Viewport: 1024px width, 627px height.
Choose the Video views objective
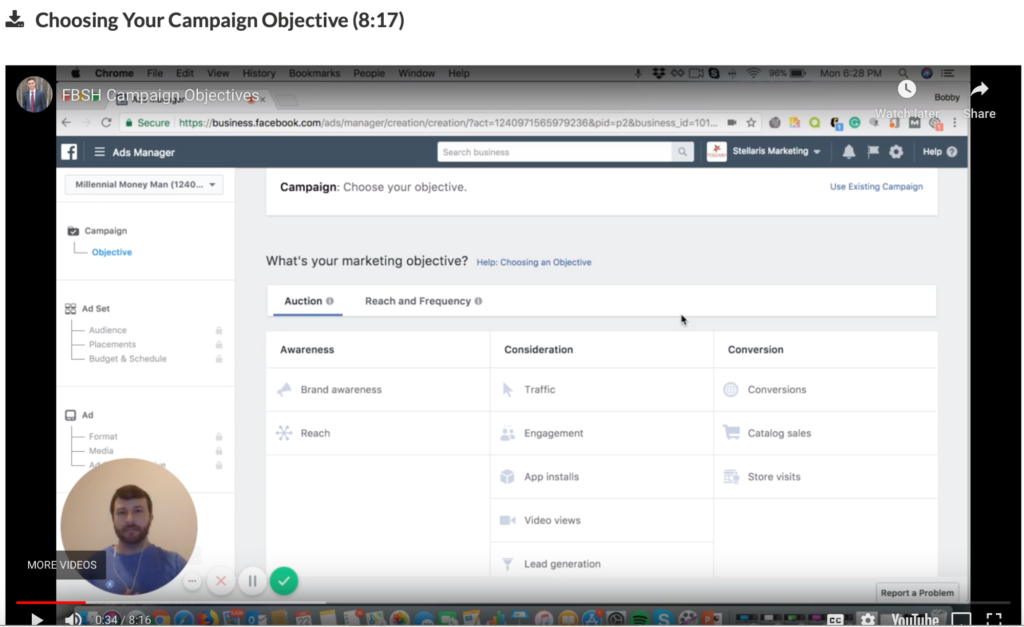tap(601, 521)
